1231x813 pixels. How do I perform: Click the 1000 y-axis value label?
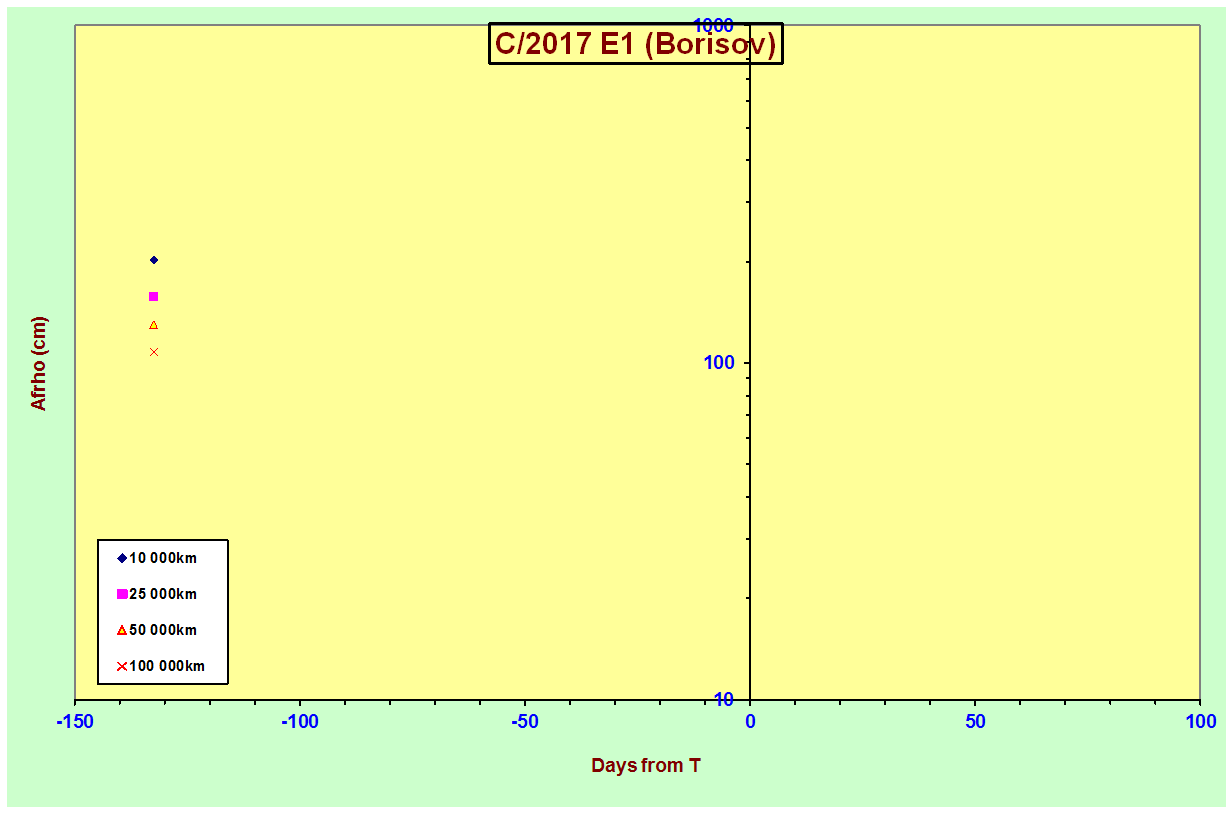[x=714, y=24]
